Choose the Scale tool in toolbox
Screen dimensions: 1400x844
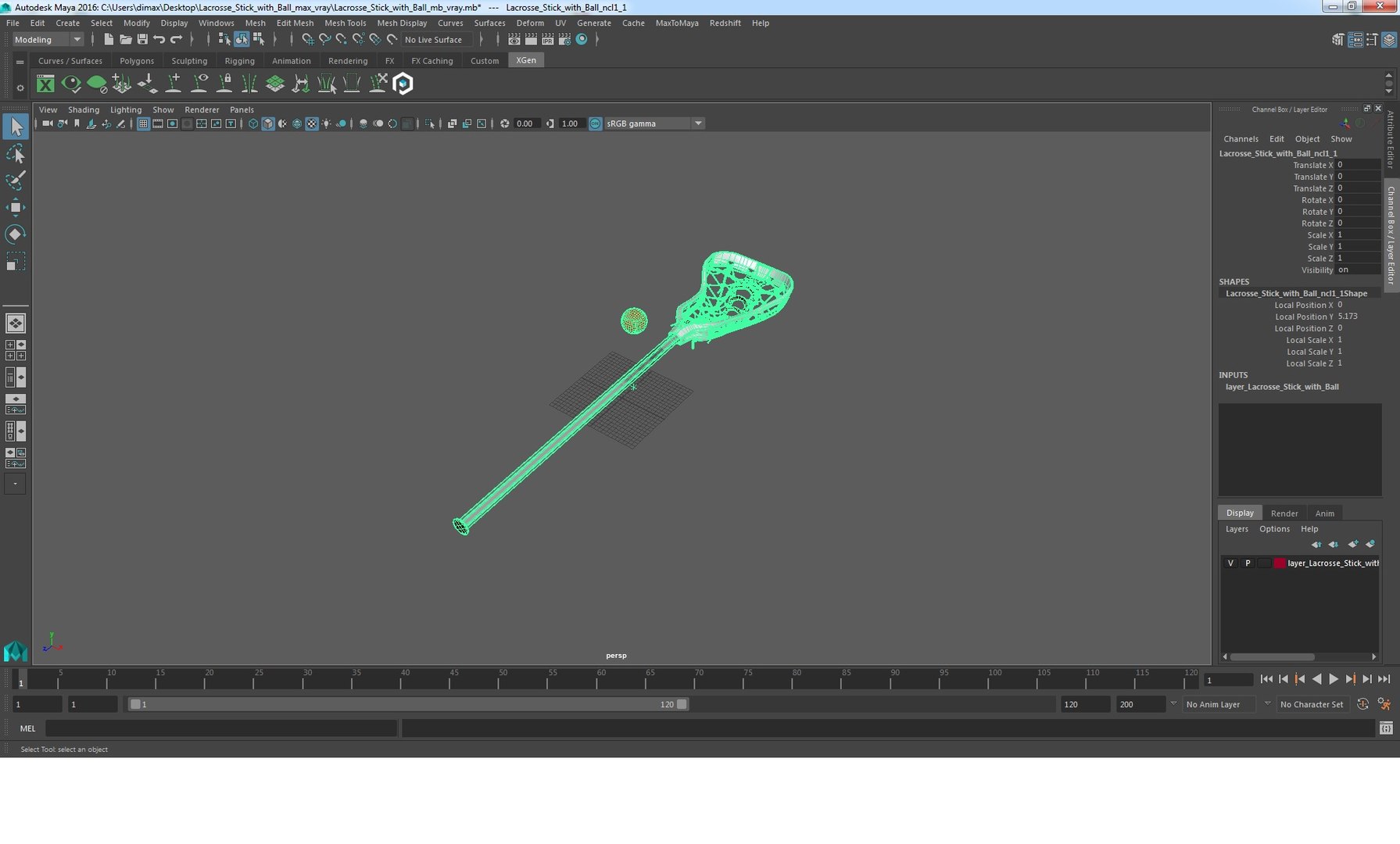point(16,261)
